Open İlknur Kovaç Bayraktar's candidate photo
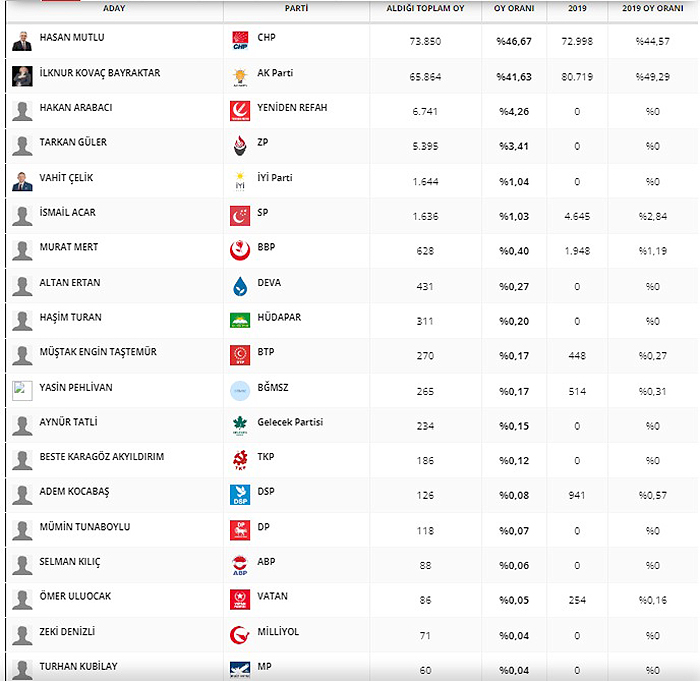The width and height of the screenshot is (700, 681). [x=22, y=76]
